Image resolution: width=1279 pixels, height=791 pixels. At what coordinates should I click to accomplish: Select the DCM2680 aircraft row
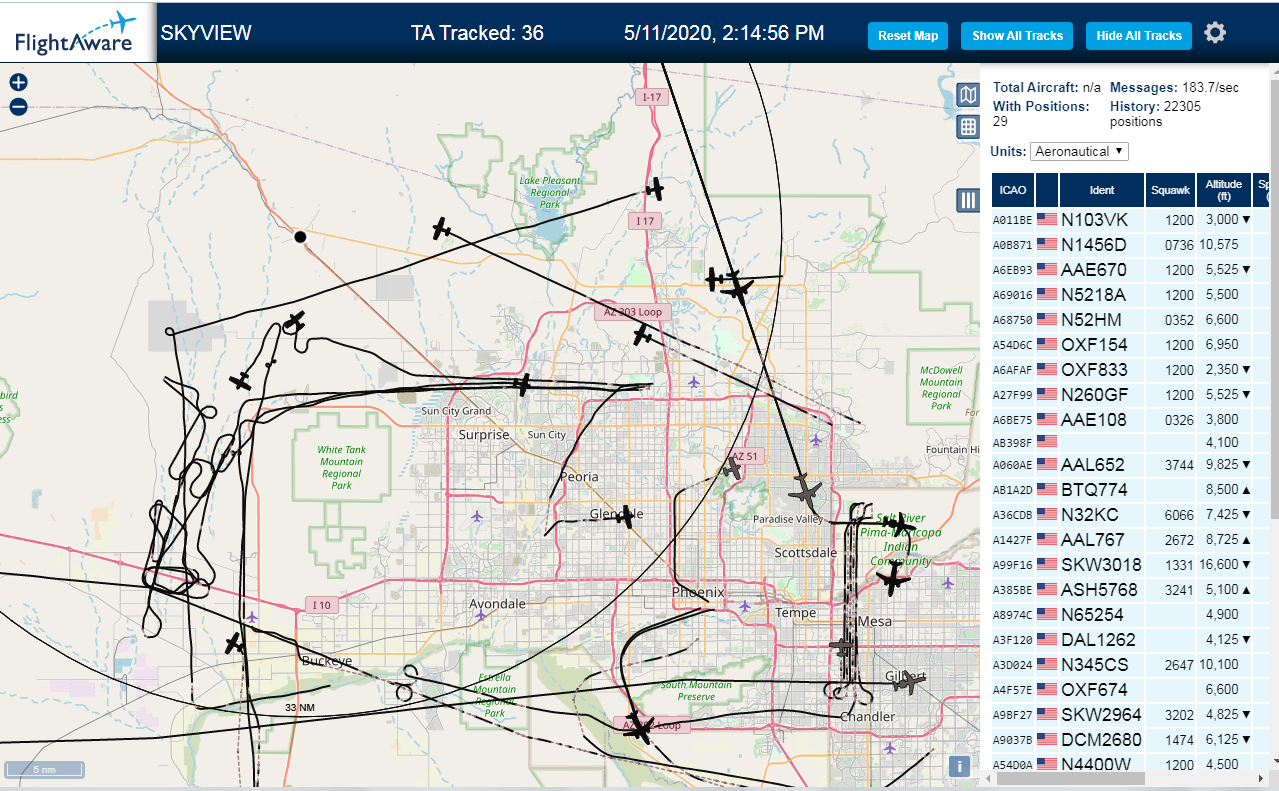1130,740
